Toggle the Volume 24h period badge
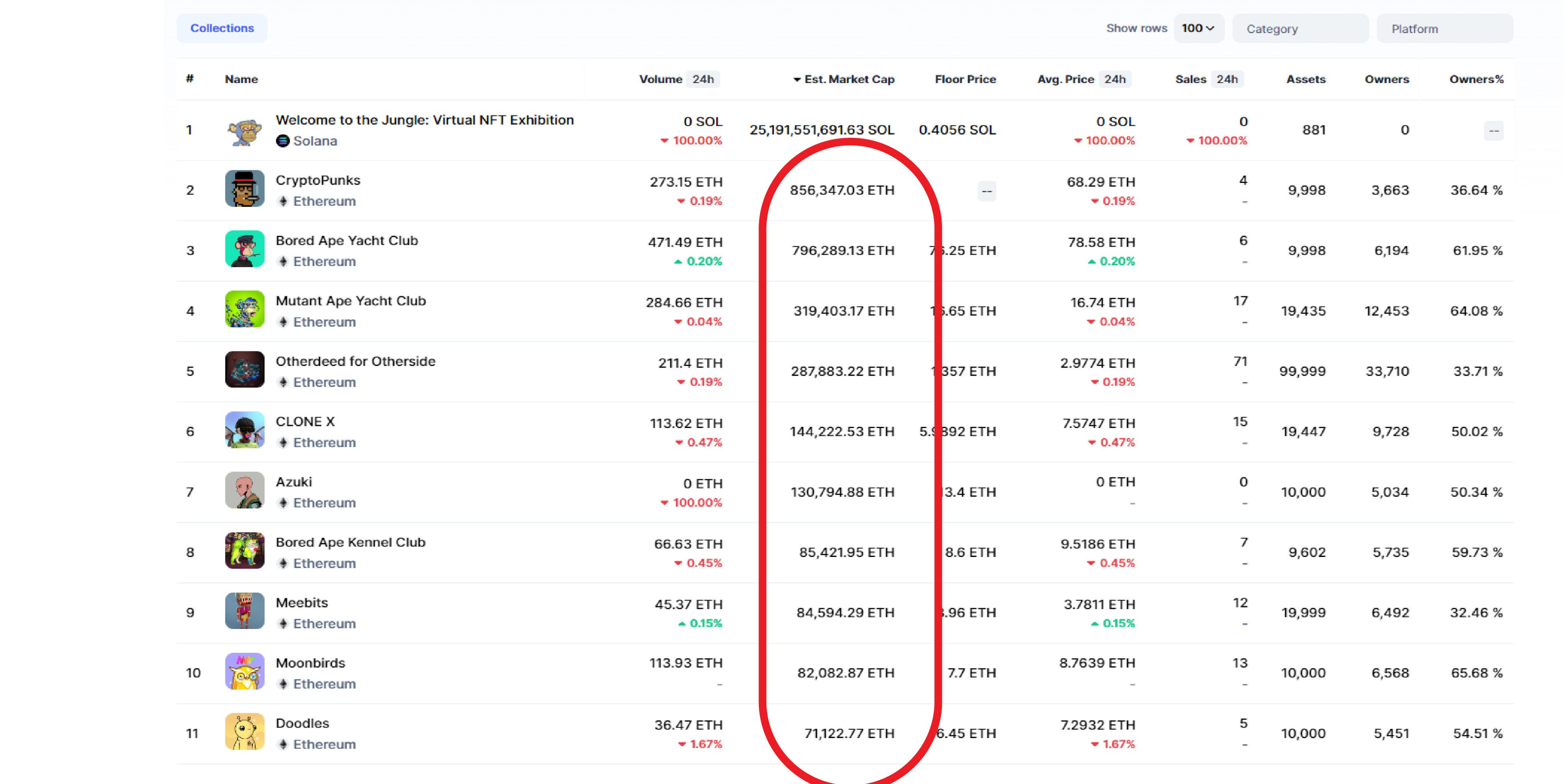This screenshot has height=784, width=1568. tap(703, 79)
